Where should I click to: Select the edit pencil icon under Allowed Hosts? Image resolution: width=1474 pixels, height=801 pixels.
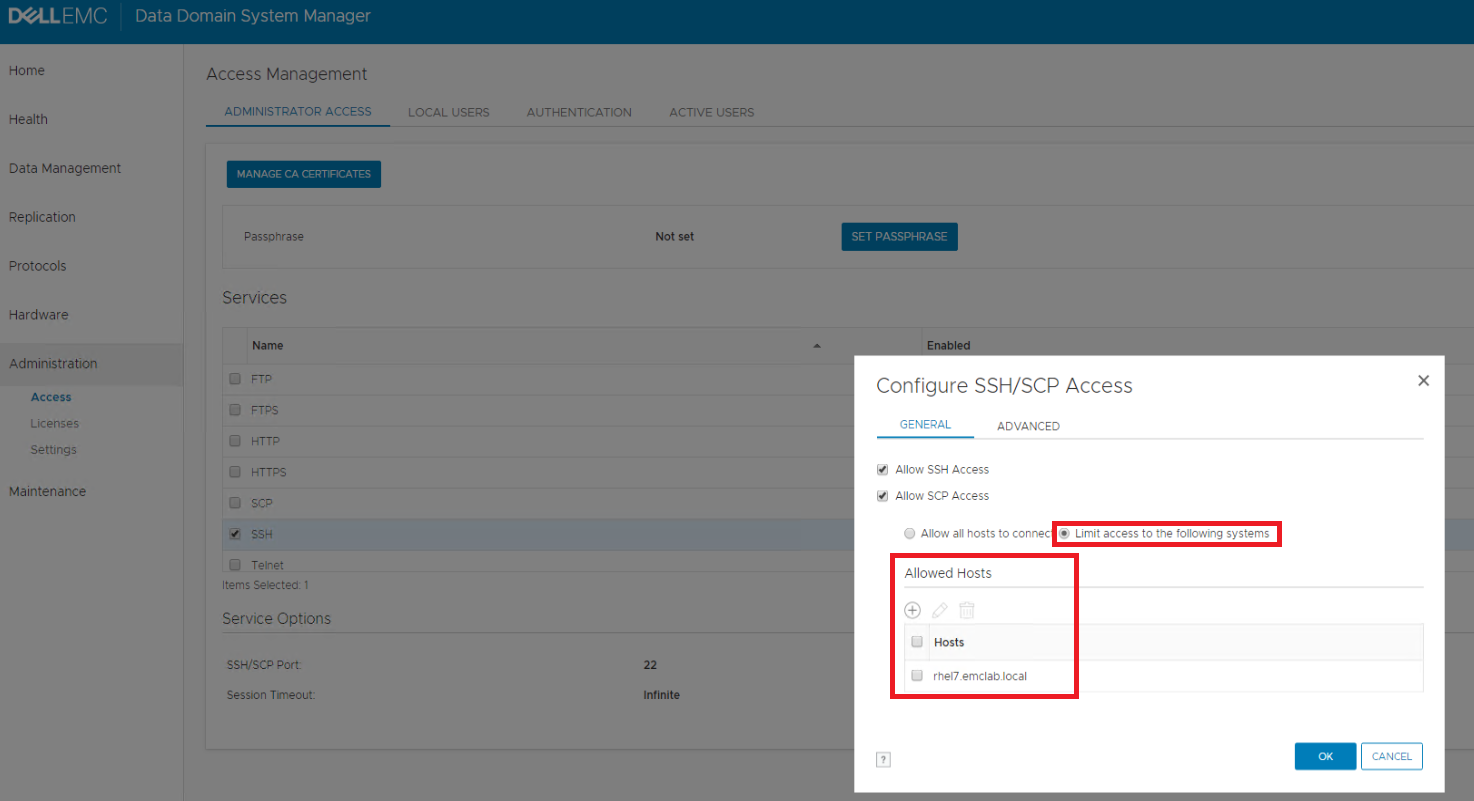tap(939, 610)
